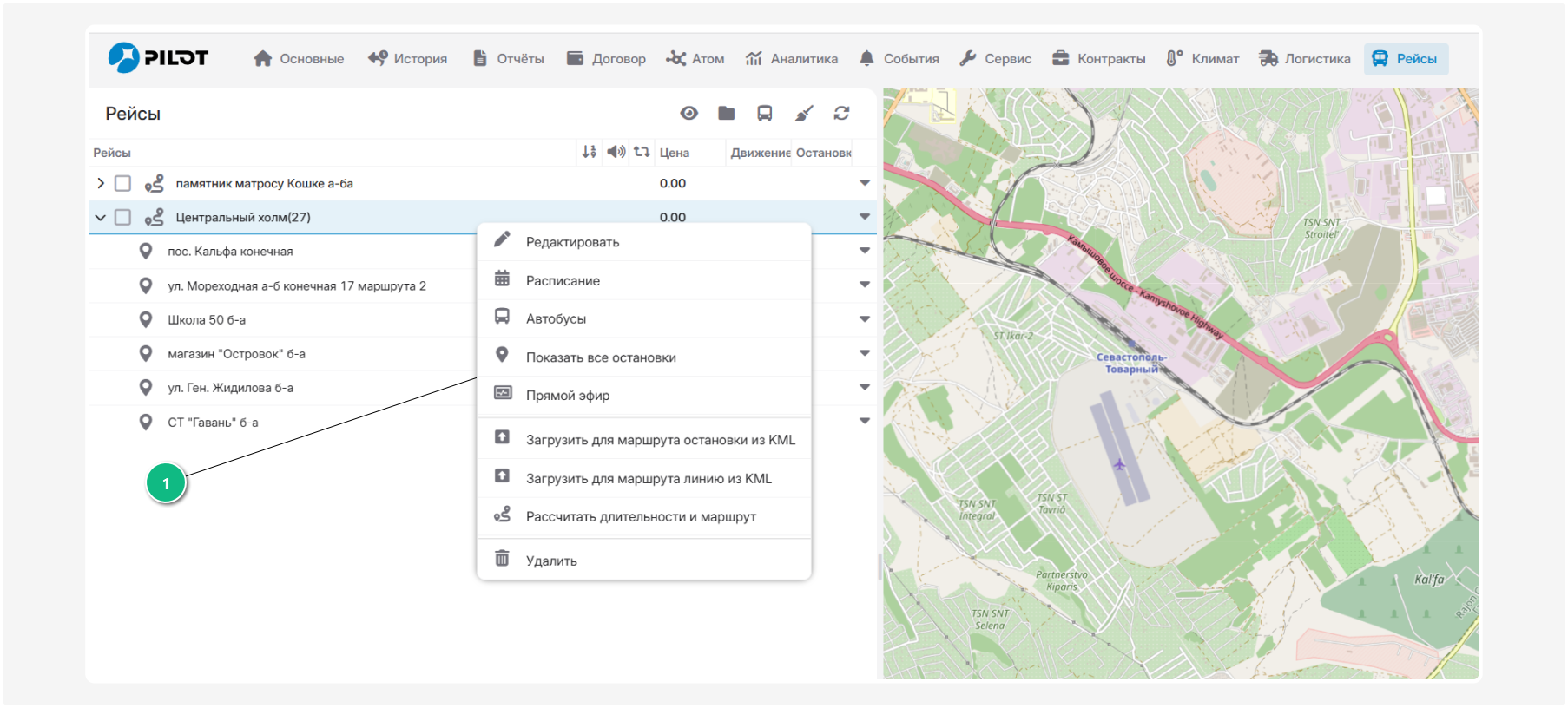Click the PILOT logo
Viewport: 1568px width, 708px height.
coord(158,58)
